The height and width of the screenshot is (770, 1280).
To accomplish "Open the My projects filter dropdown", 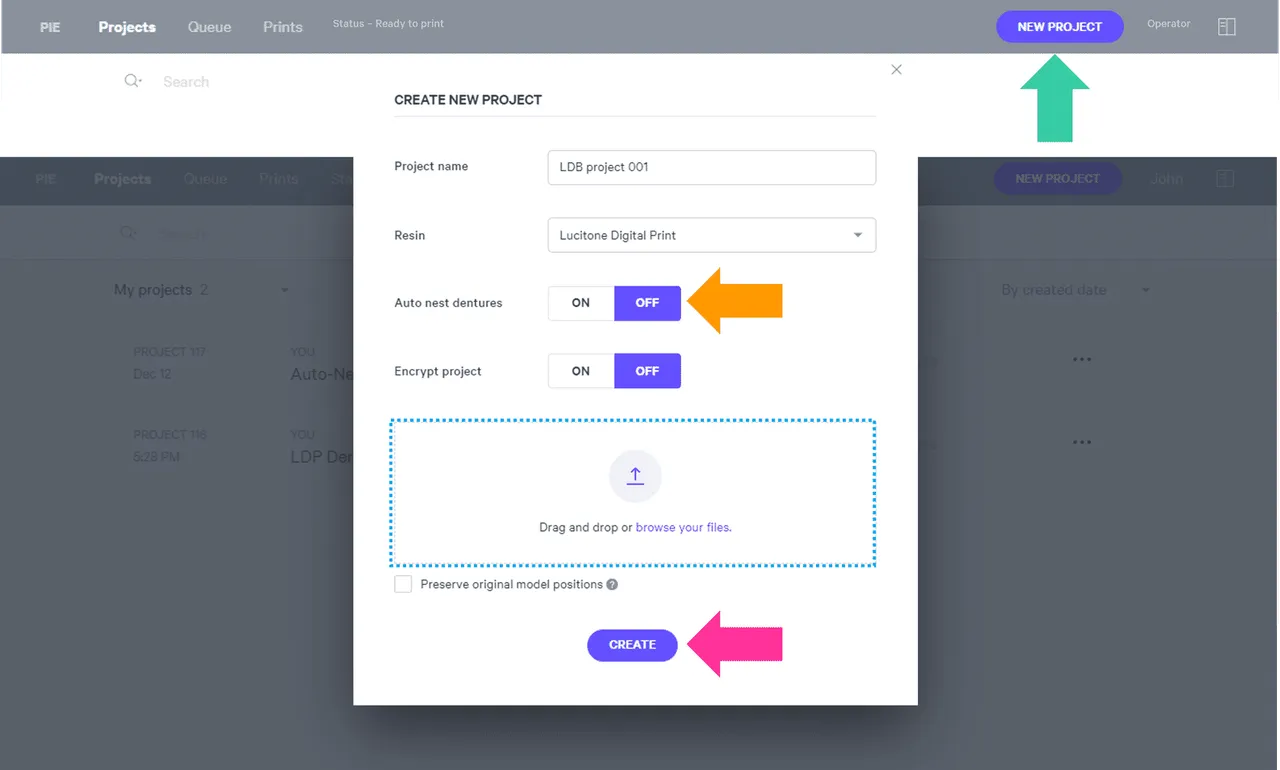I will click(284, 290).
